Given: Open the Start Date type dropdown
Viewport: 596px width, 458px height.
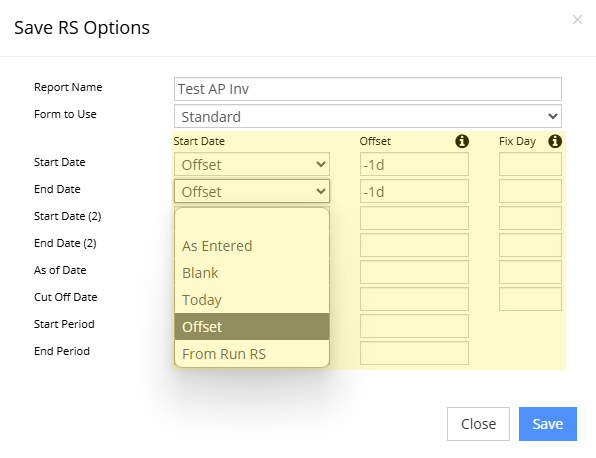Looking at the screenshot, I should click(252, 164).
